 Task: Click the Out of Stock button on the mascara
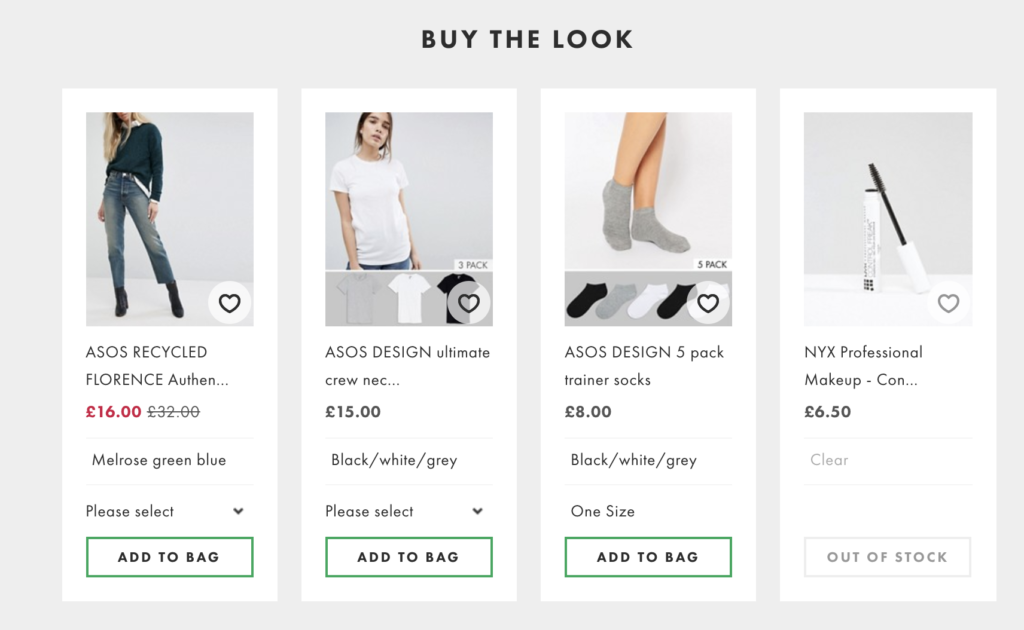887,557
